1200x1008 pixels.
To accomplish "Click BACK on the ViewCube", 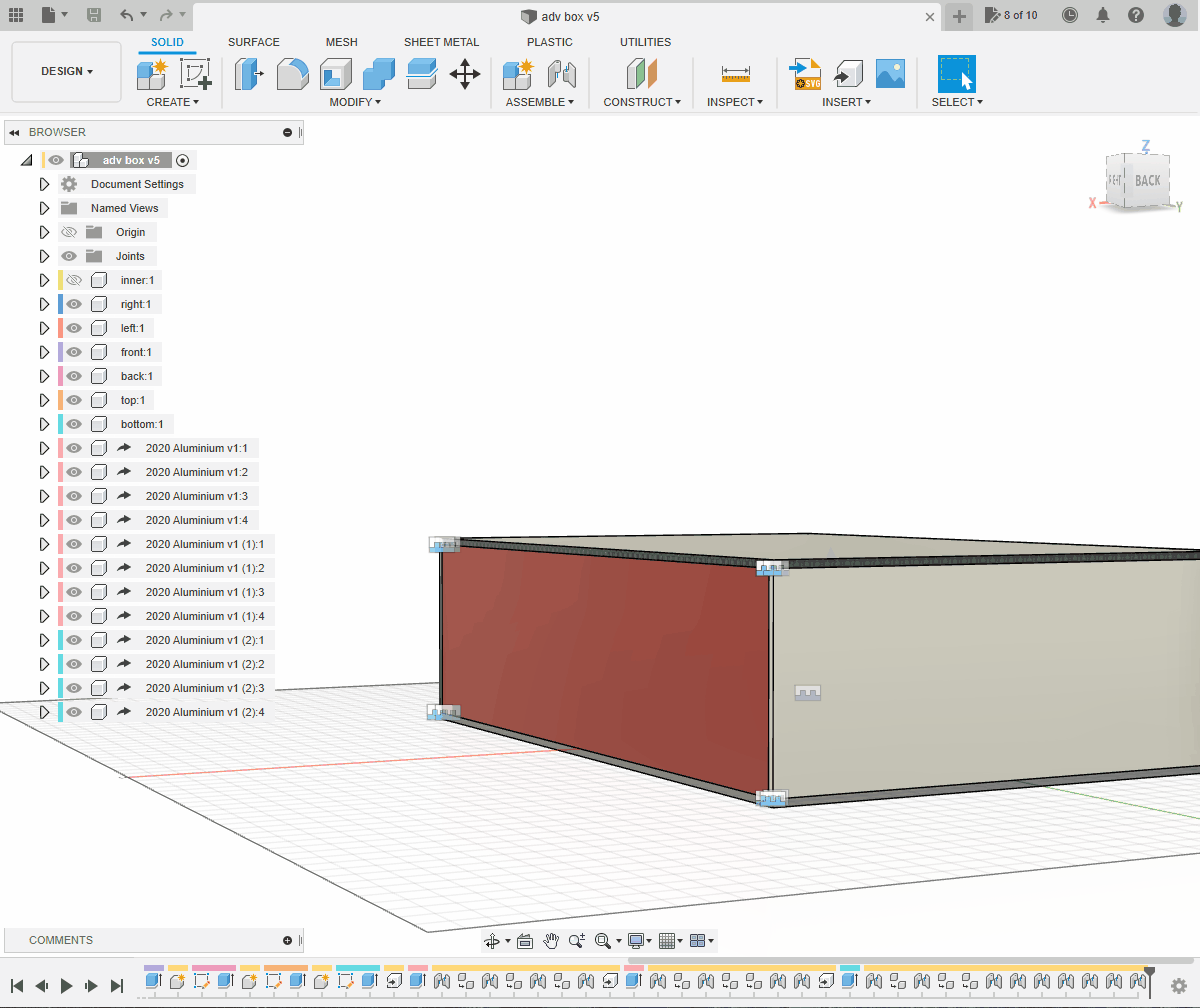I will pos(1146,181).
